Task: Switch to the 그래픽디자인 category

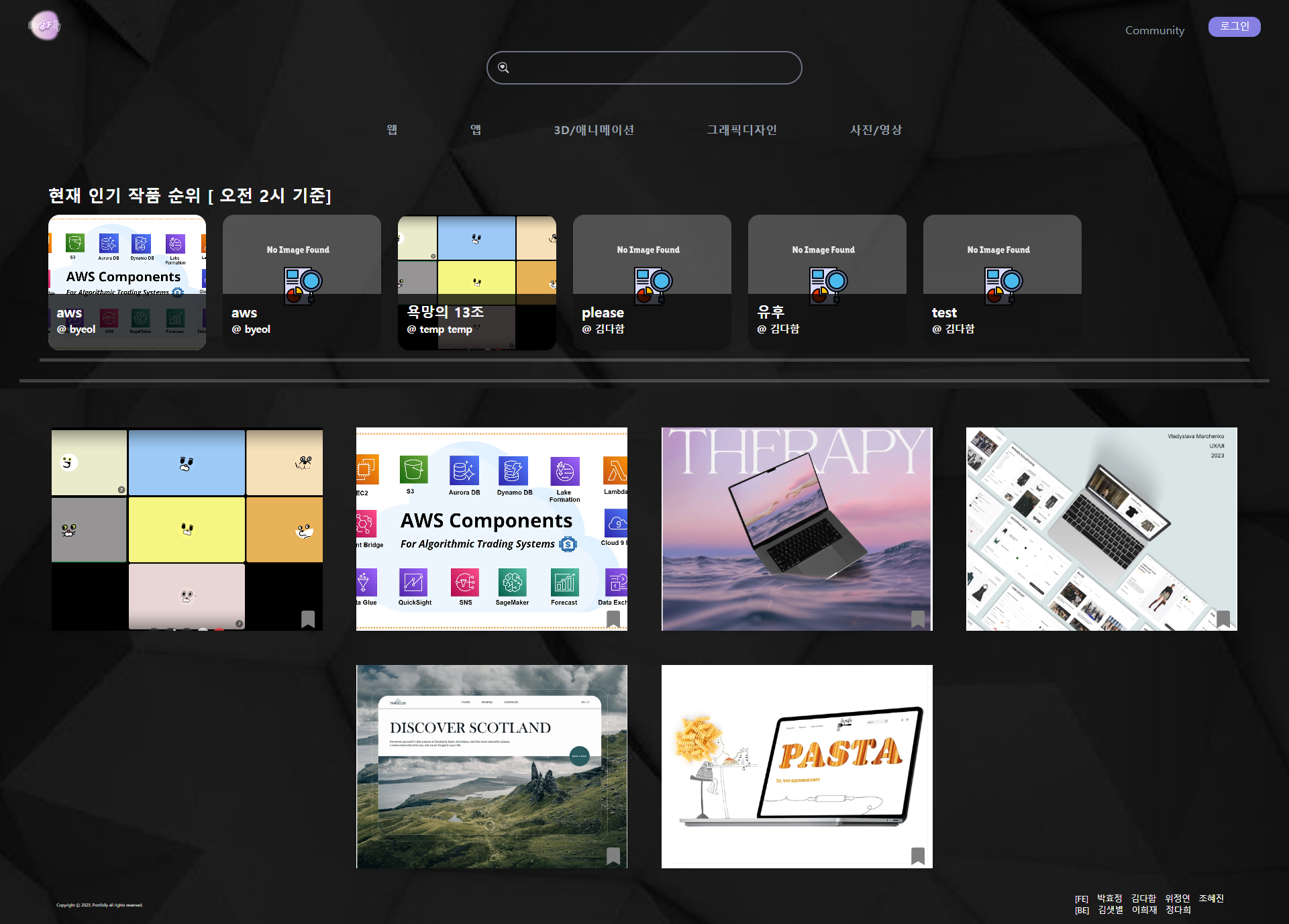Action: [x=741, y=130]
